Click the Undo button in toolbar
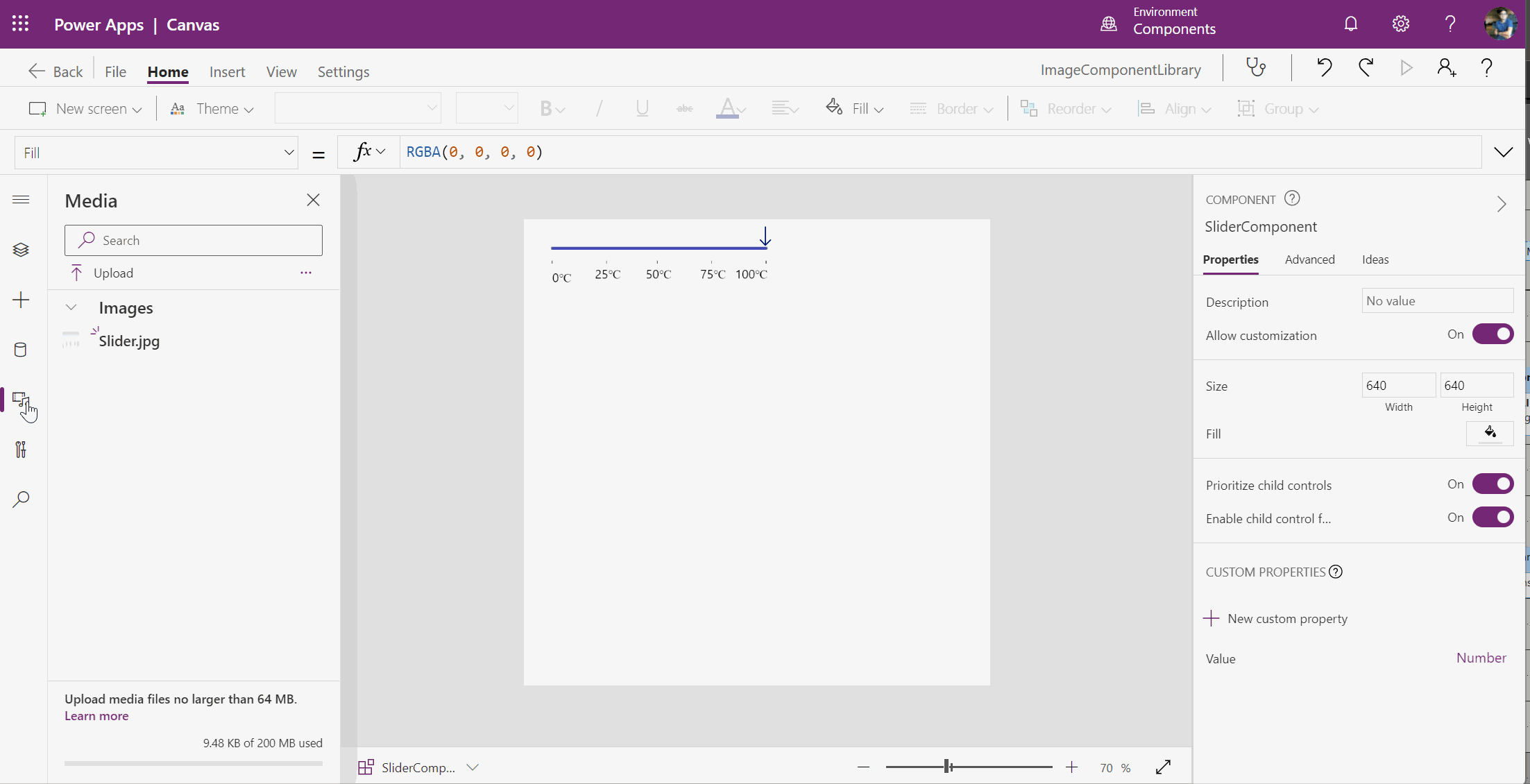The height and width of the screenshot is (784, 1530). tap(1324, 68)
